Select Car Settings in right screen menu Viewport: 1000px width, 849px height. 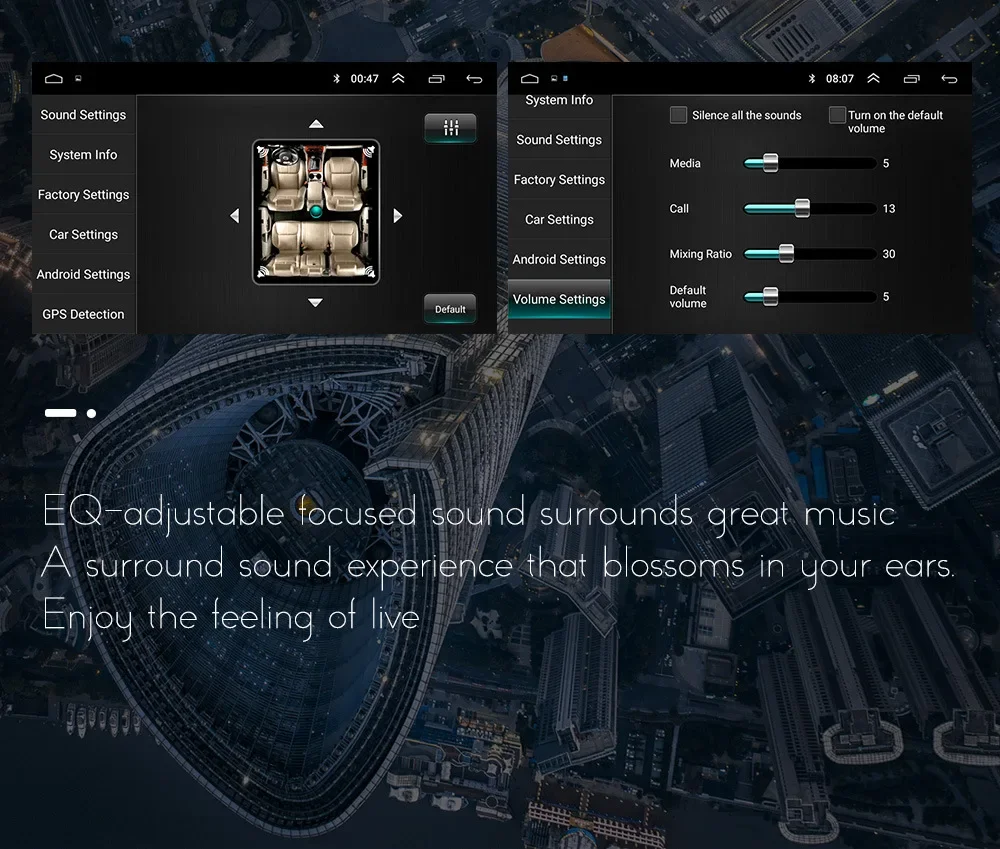pos(559,219)
